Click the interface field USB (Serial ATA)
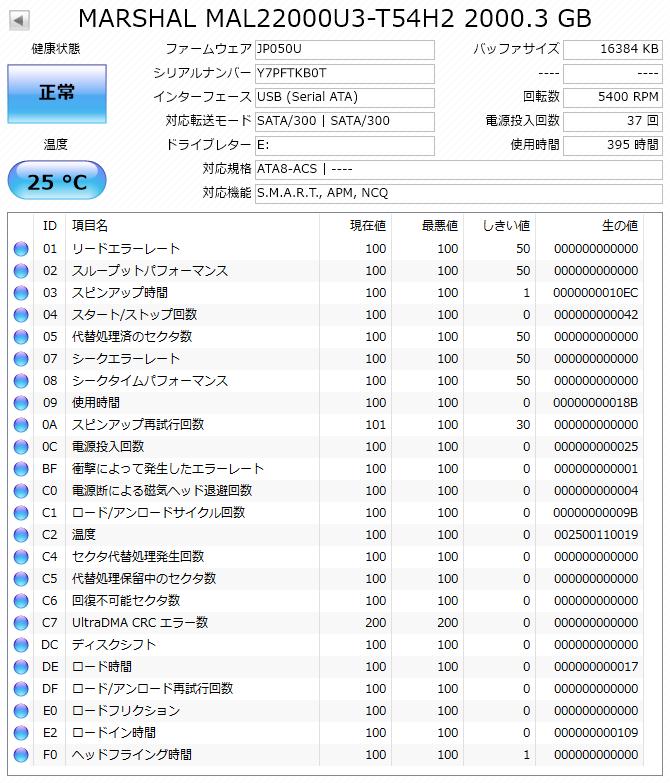 click(344, 98)
